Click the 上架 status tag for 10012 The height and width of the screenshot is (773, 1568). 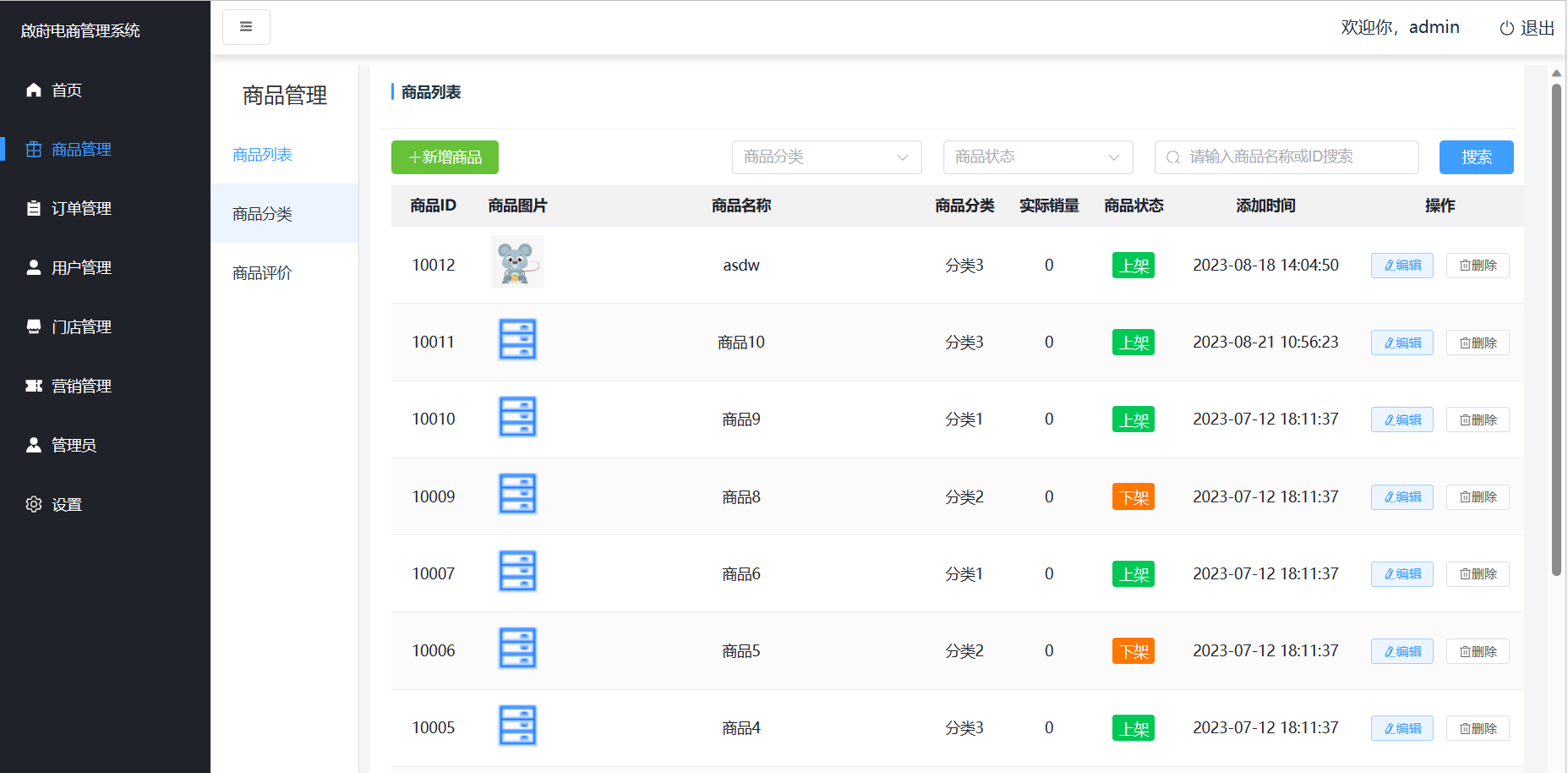(x=1134, y=266)
